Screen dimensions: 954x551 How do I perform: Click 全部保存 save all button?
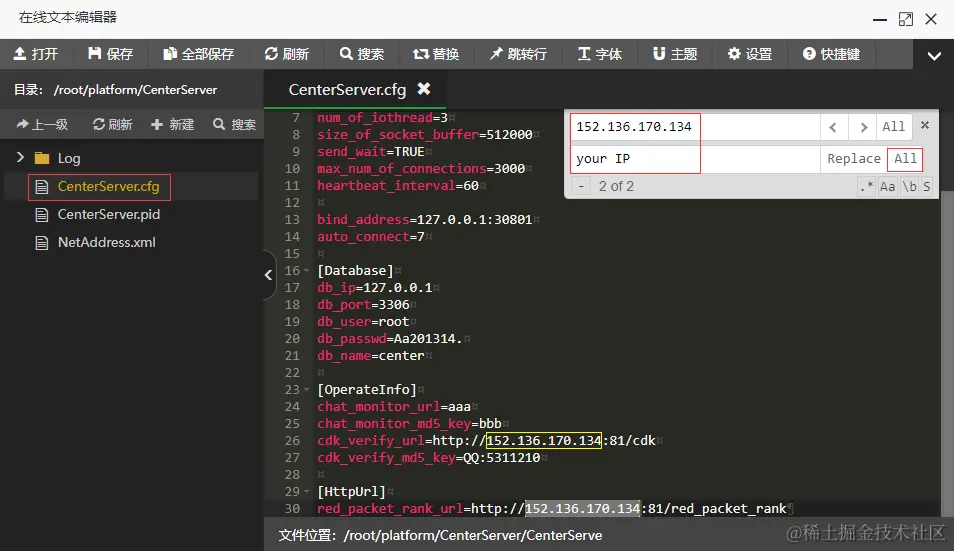[198, 54]
